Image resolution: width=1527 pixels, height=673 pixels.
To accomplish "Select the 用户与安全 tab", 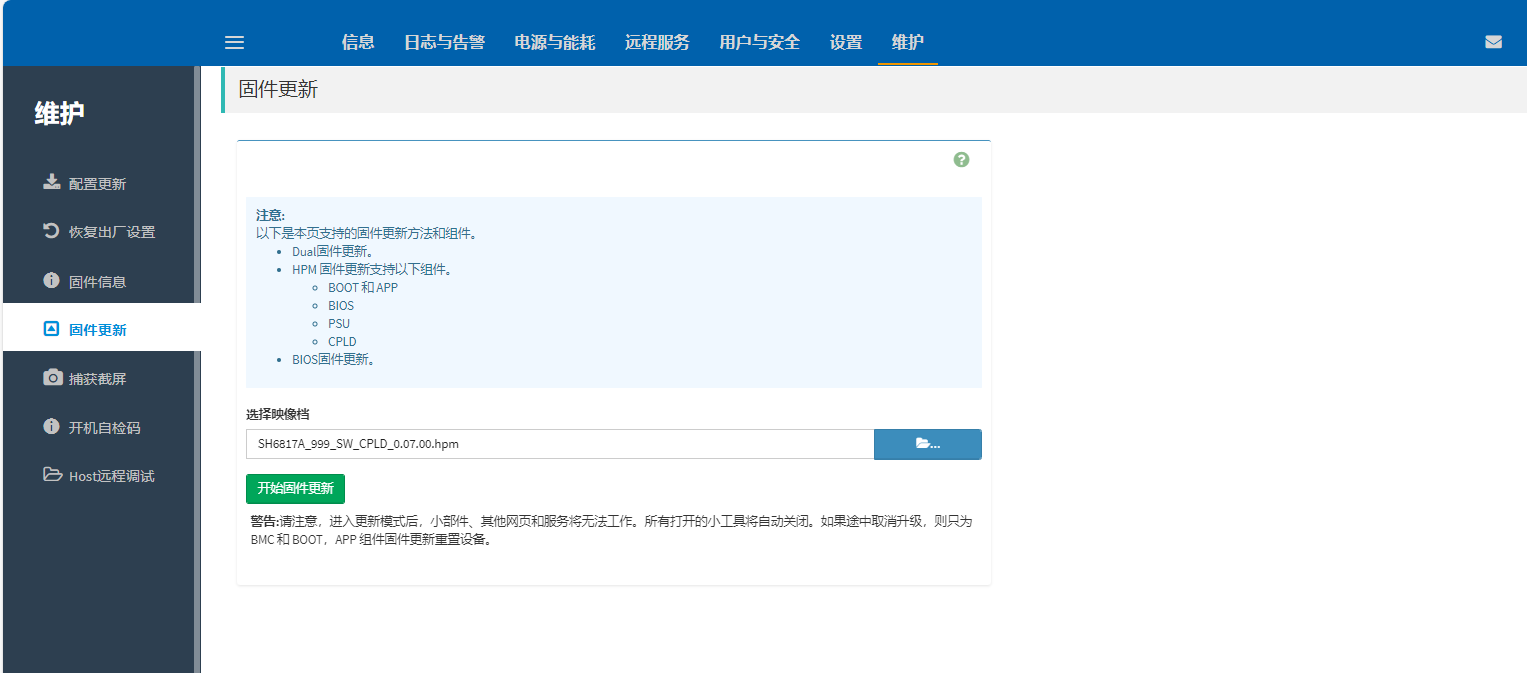I will pos(759,42).
